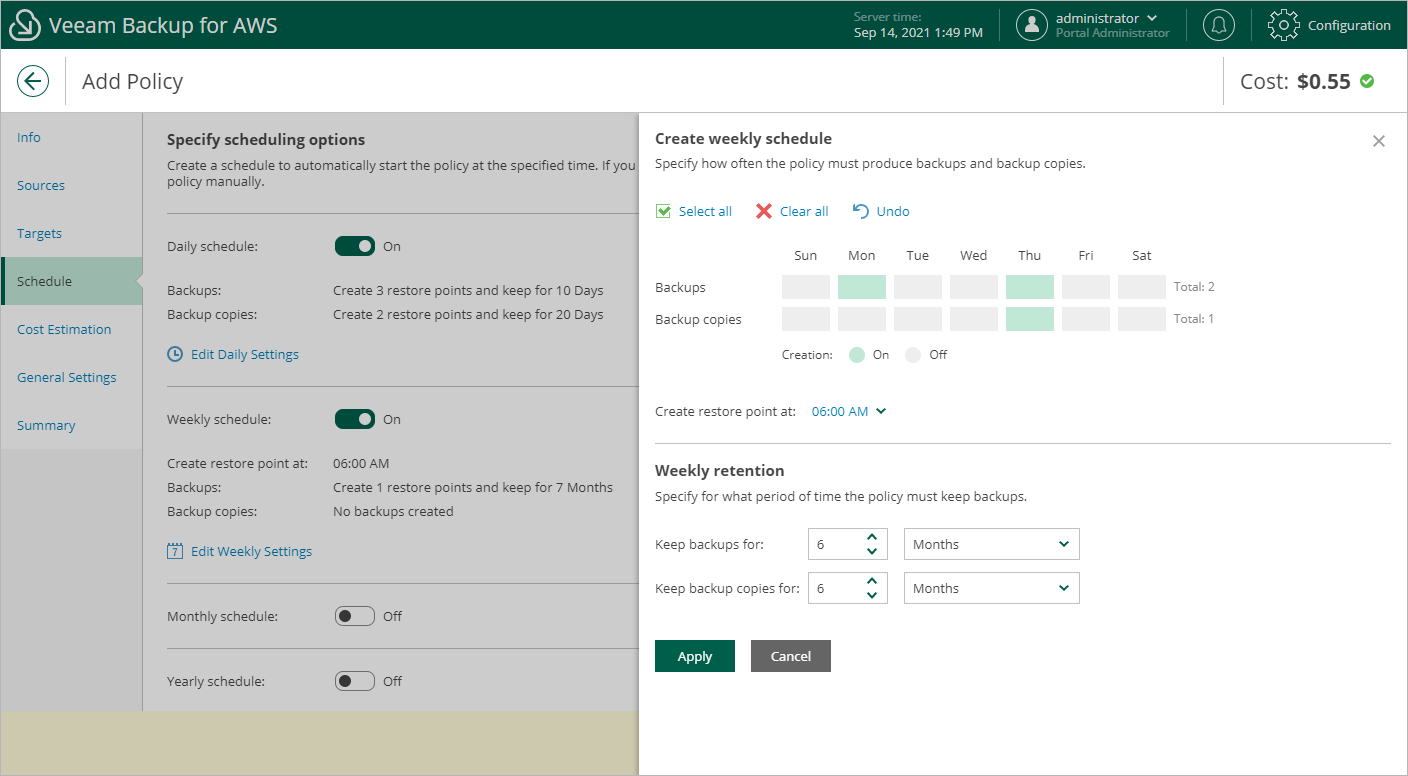1408x776 pixels.
Task: Toggle Backups cell for Saturday
Action: click(1142, 287)
